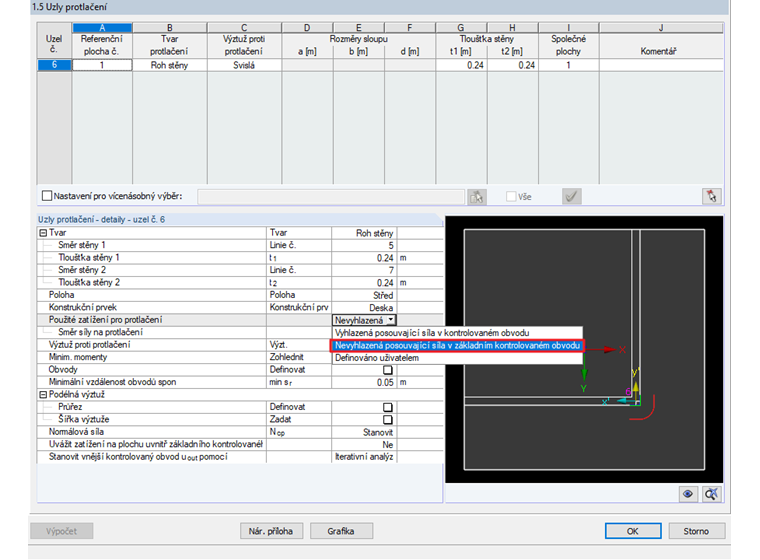Click the Linie č. value 7
The width and height of the screenshot is (760, 560).
point(364,270)
